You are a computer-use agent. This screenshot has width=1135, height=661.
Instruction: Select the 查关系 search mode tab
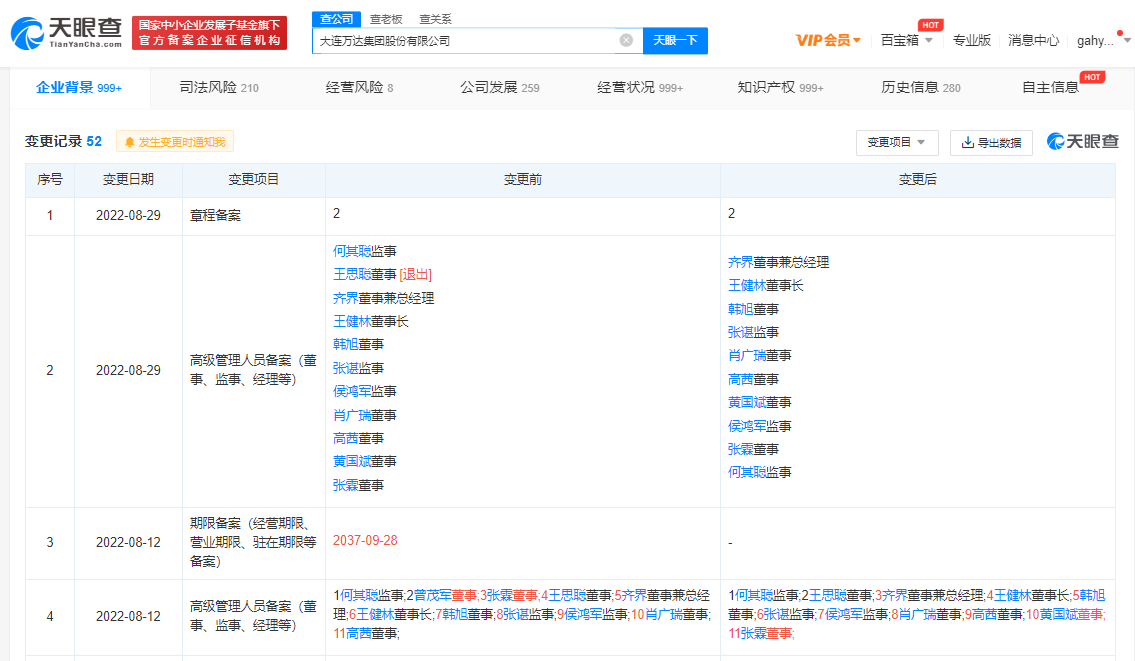(x=435, y=18)
